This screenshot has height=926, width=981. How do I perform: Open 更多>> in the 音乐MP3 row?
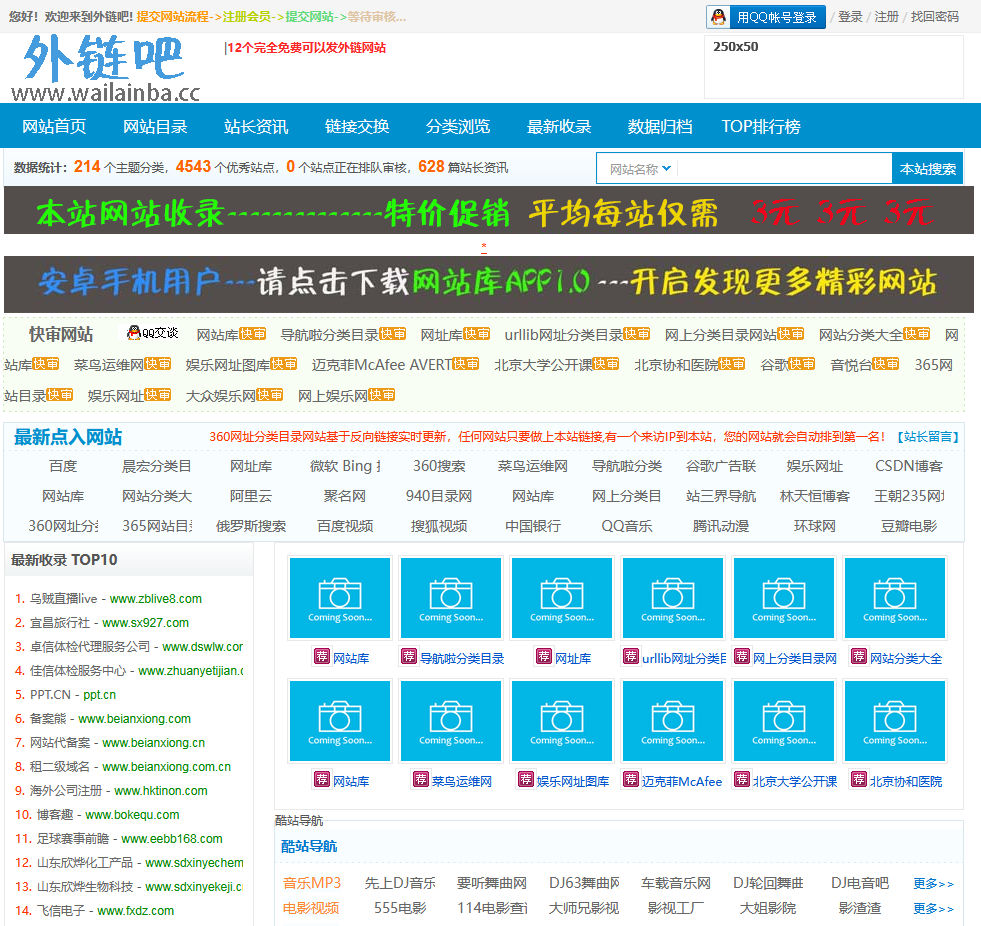pos(933,883)
